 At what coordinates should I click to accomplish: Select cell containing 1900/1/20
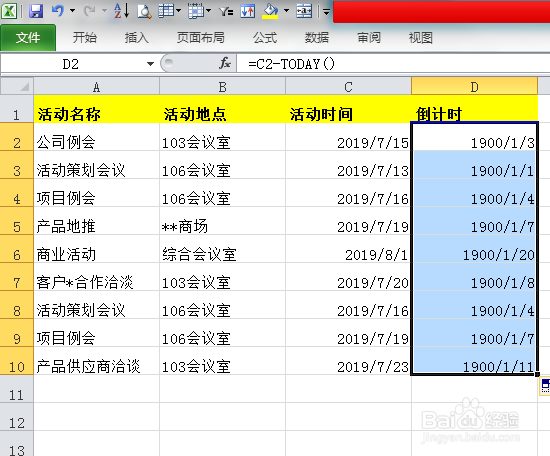click(x=474, y=249)
